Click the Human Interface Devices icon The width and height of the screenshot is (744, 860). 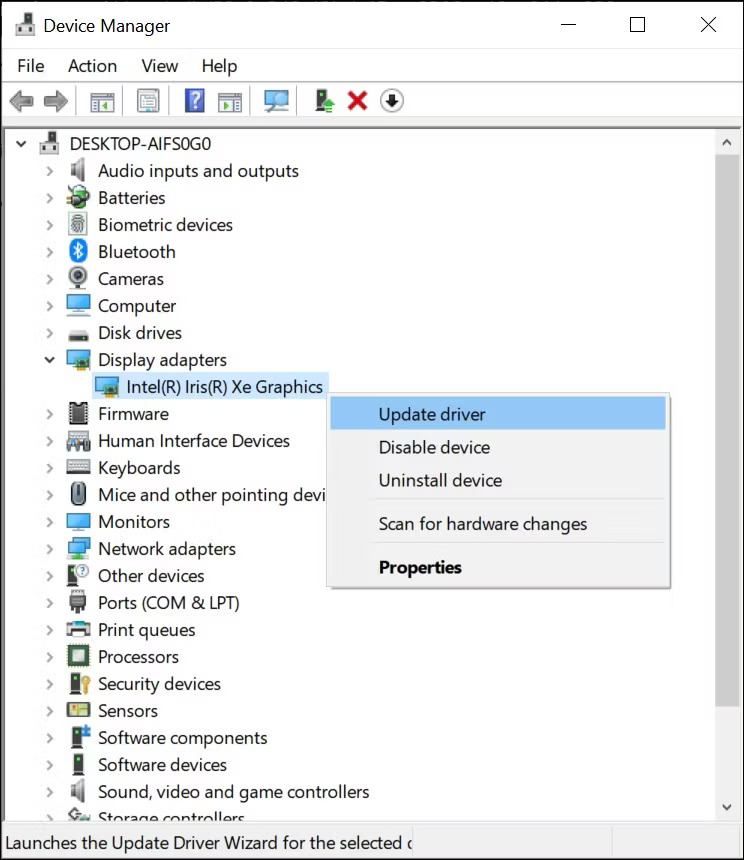point(78,441)
